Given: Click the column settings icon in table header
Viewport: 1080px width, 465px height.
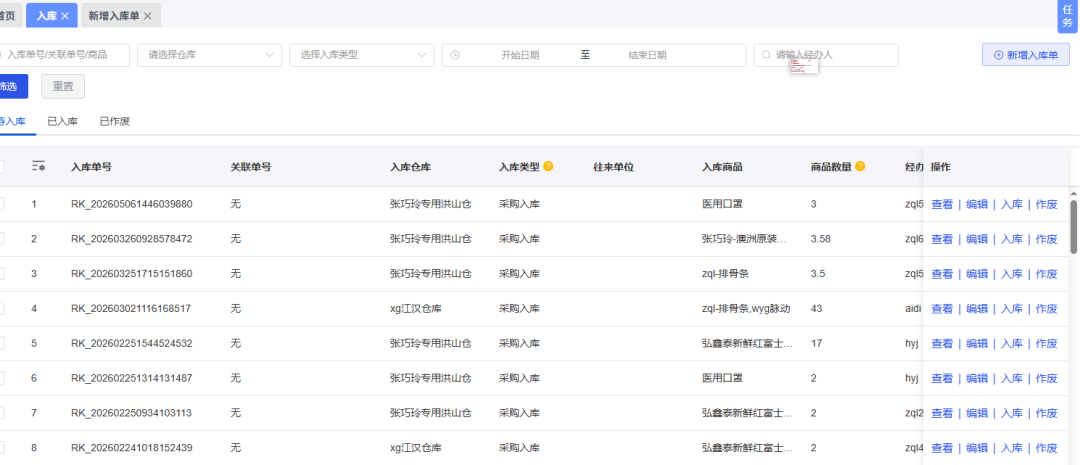Looking at the screenshot, I should 39,166.
